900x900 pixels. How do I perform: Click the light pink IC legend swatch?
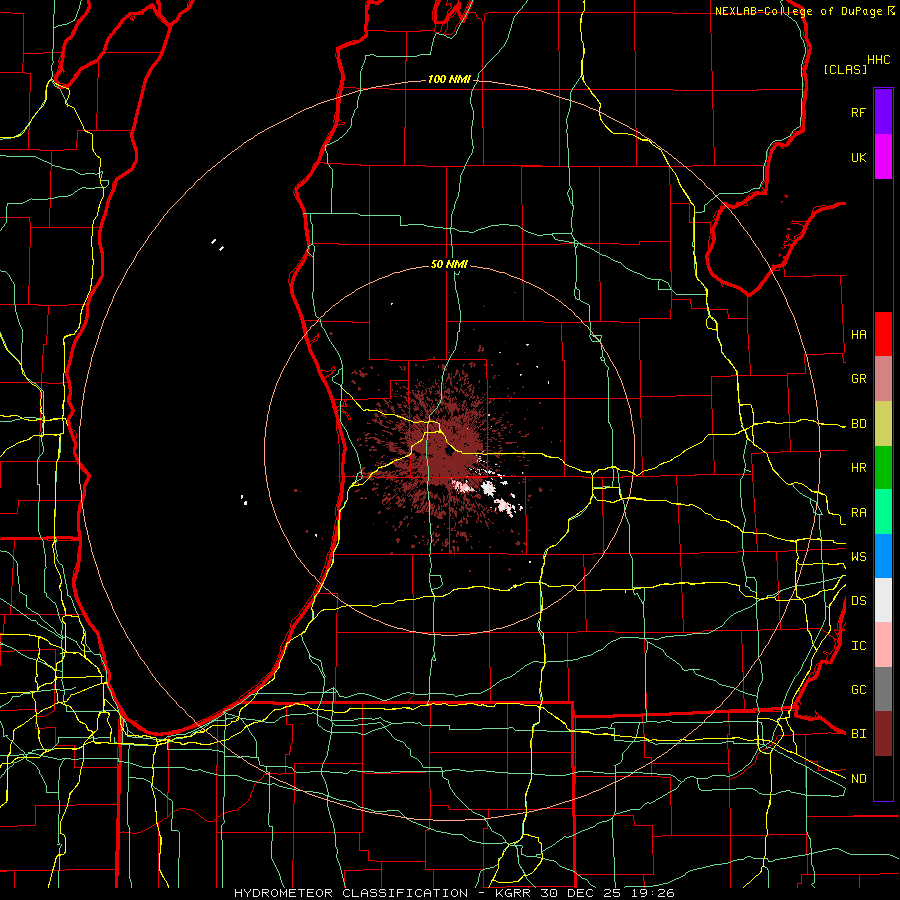[883, 645]
